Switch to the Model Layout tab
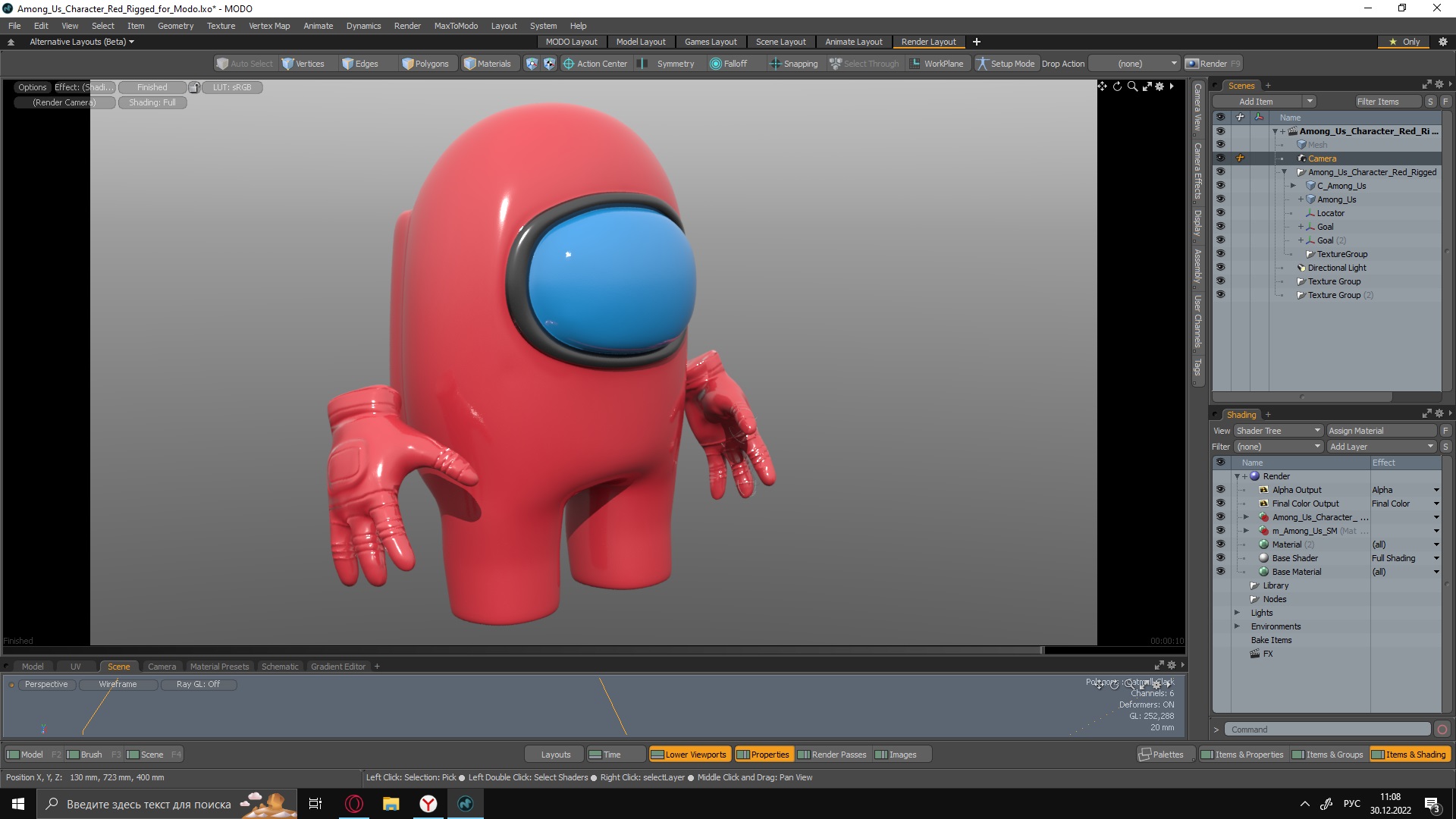Screen dimensions: 1456x819 [x=641, y=42]
